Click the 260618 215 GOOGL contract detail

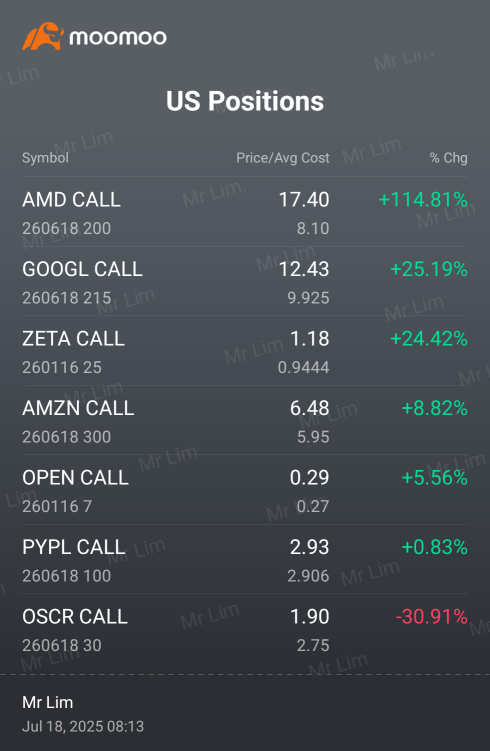pos(67,298)
